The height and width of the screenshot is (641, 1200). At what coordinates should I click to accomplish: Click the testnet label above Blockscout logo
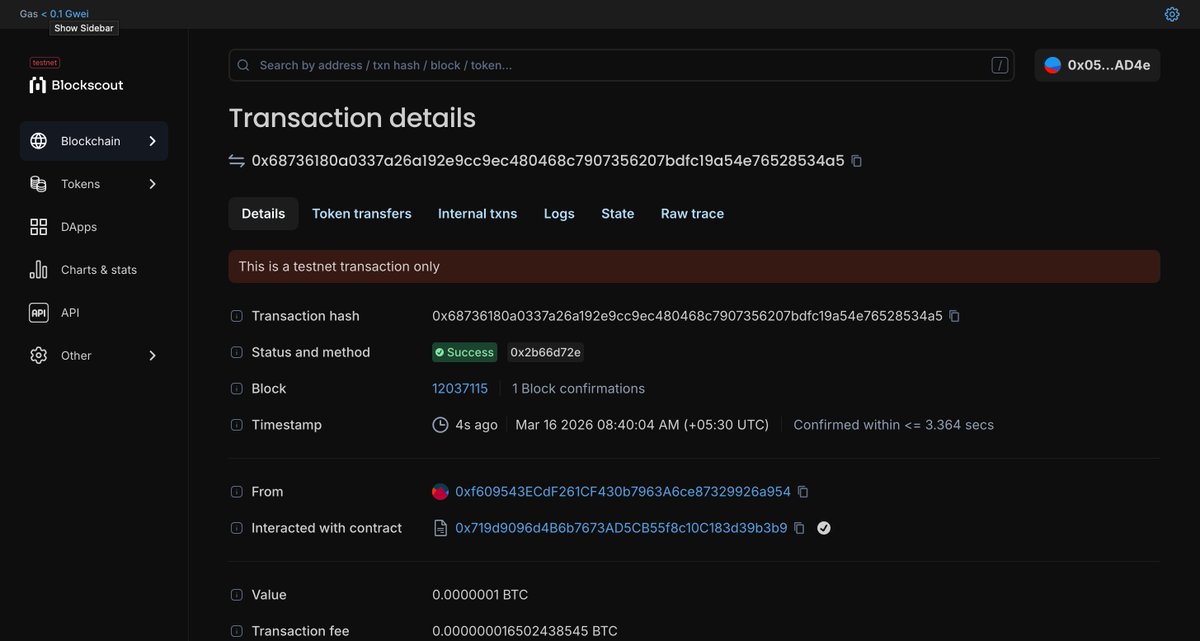[45, 63]
